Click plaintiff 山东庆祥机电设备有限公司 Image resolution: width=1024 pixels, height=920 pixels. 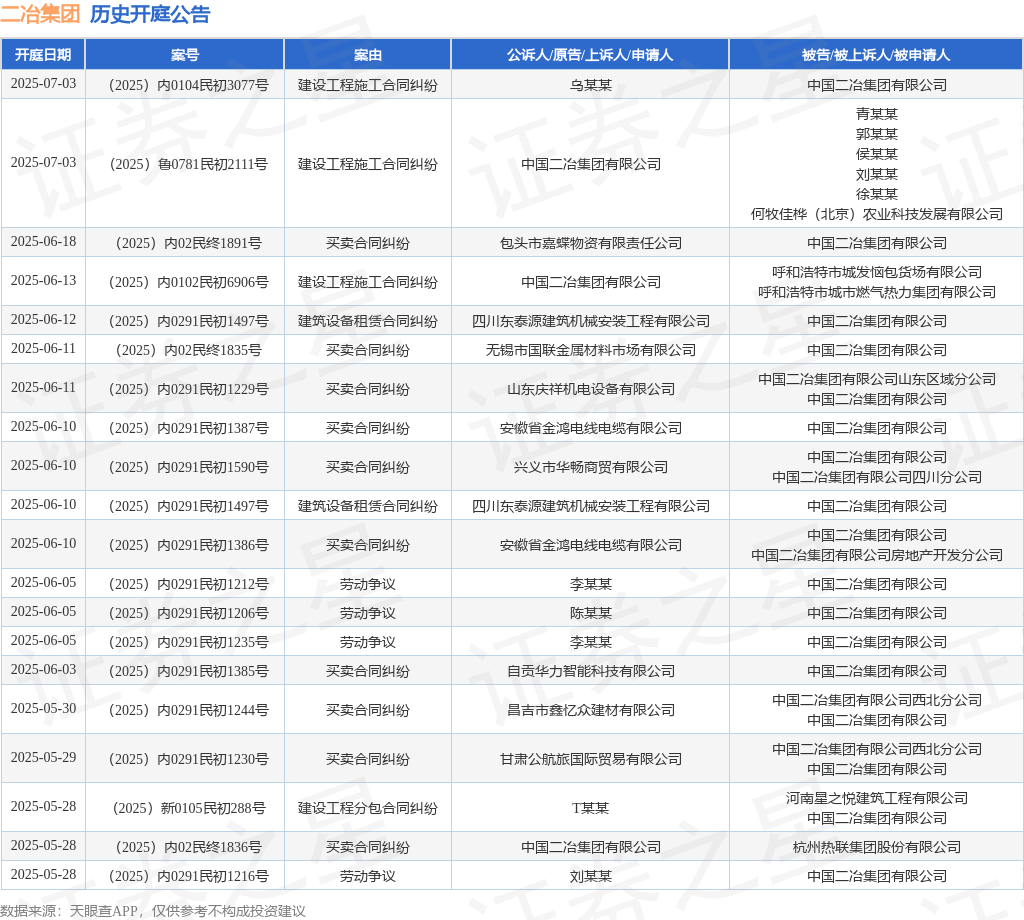pyautogui.click(x=590, y=390)
